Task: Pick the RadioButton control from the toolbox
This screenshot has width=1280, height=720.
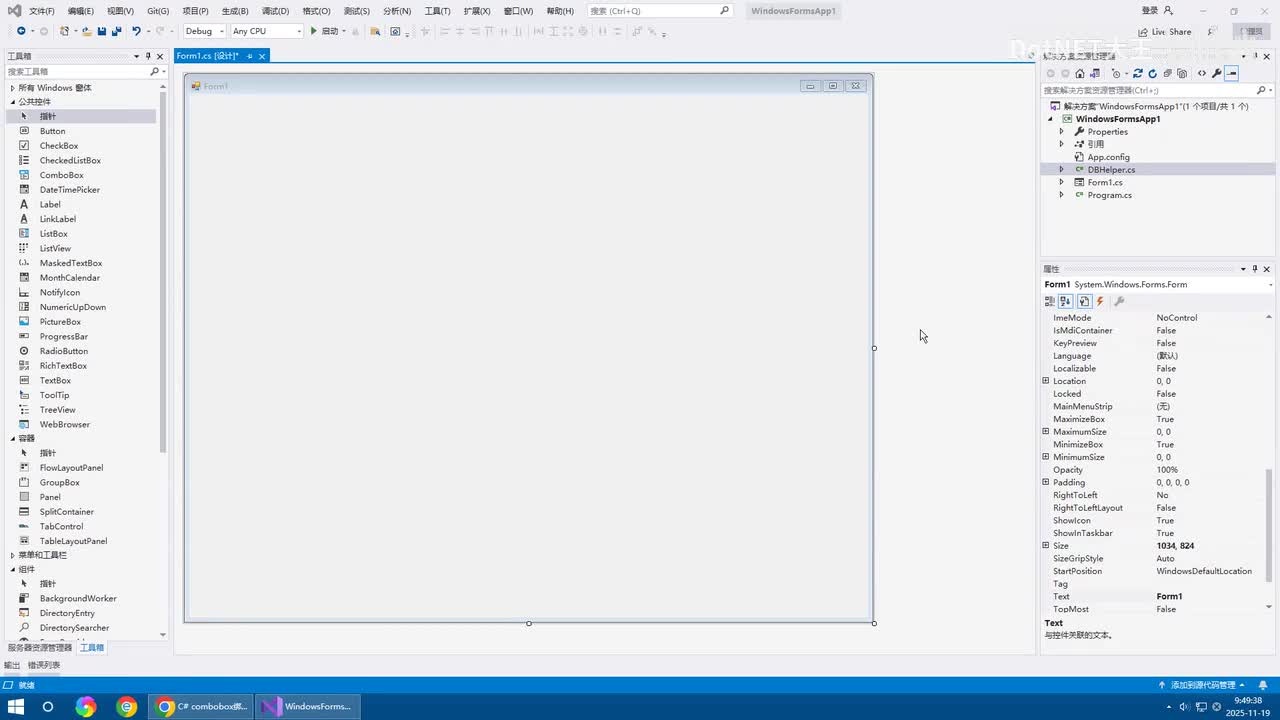Action: click(x=63, y=351)
